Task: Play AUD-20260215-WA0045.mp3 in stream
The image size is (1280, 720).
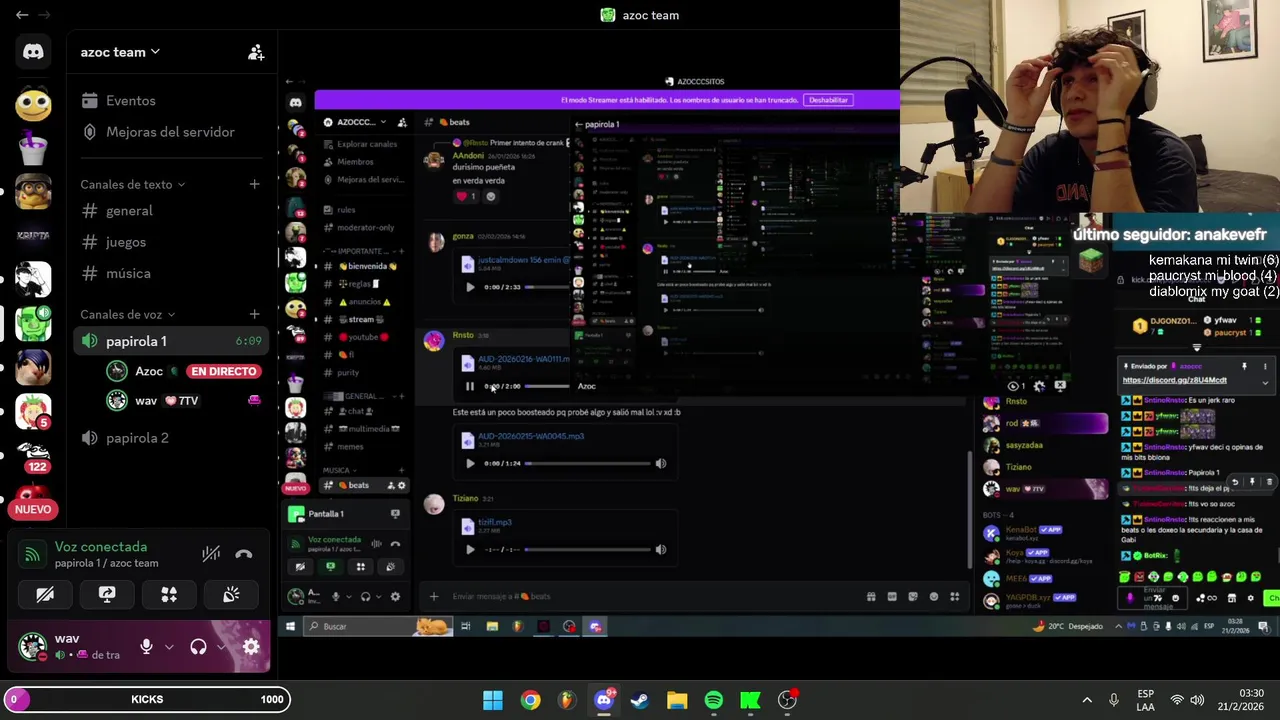Action: tap(470, 463)
